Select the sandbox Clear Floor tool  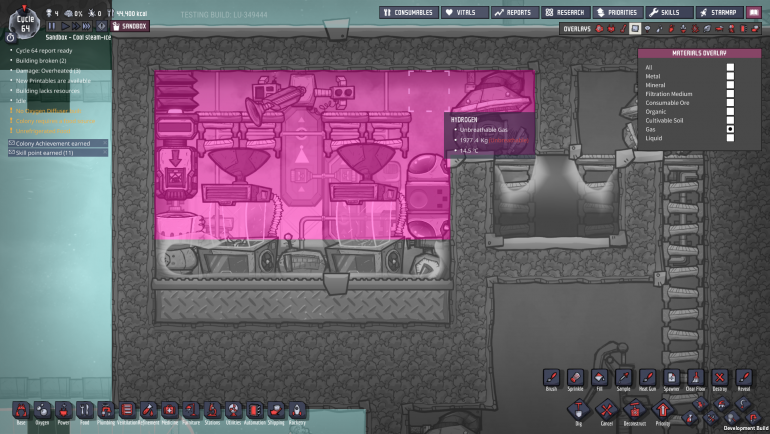tap(695, 378)
